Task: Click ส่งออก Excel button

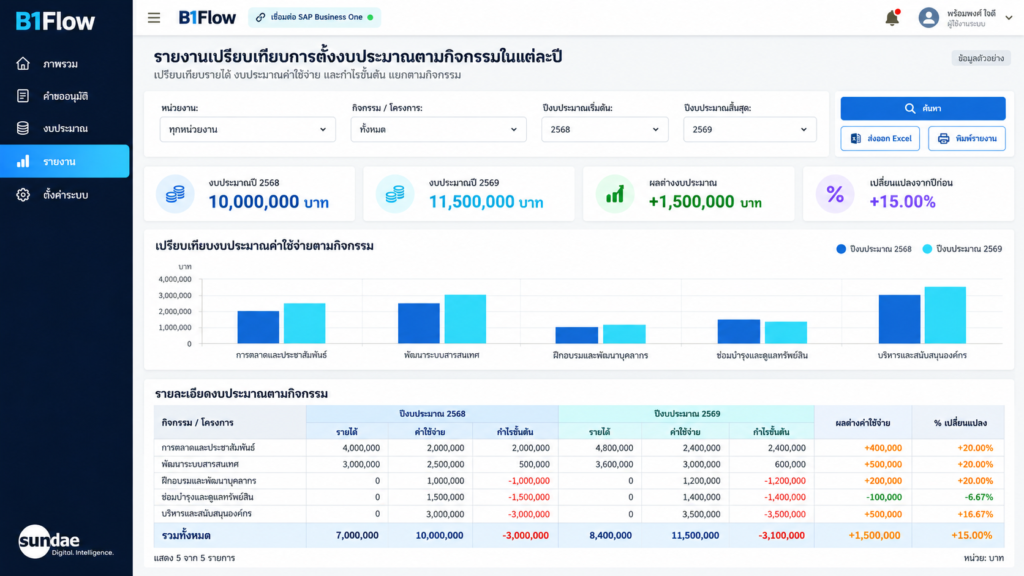Action: point(880,138)
